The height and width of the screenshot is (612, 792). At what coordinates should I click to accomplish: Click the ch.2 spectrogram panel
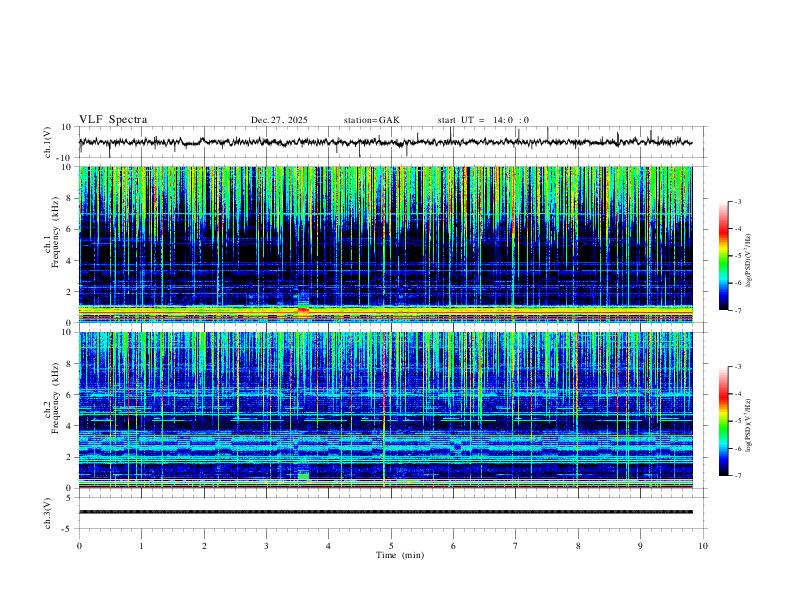[385, 410]
